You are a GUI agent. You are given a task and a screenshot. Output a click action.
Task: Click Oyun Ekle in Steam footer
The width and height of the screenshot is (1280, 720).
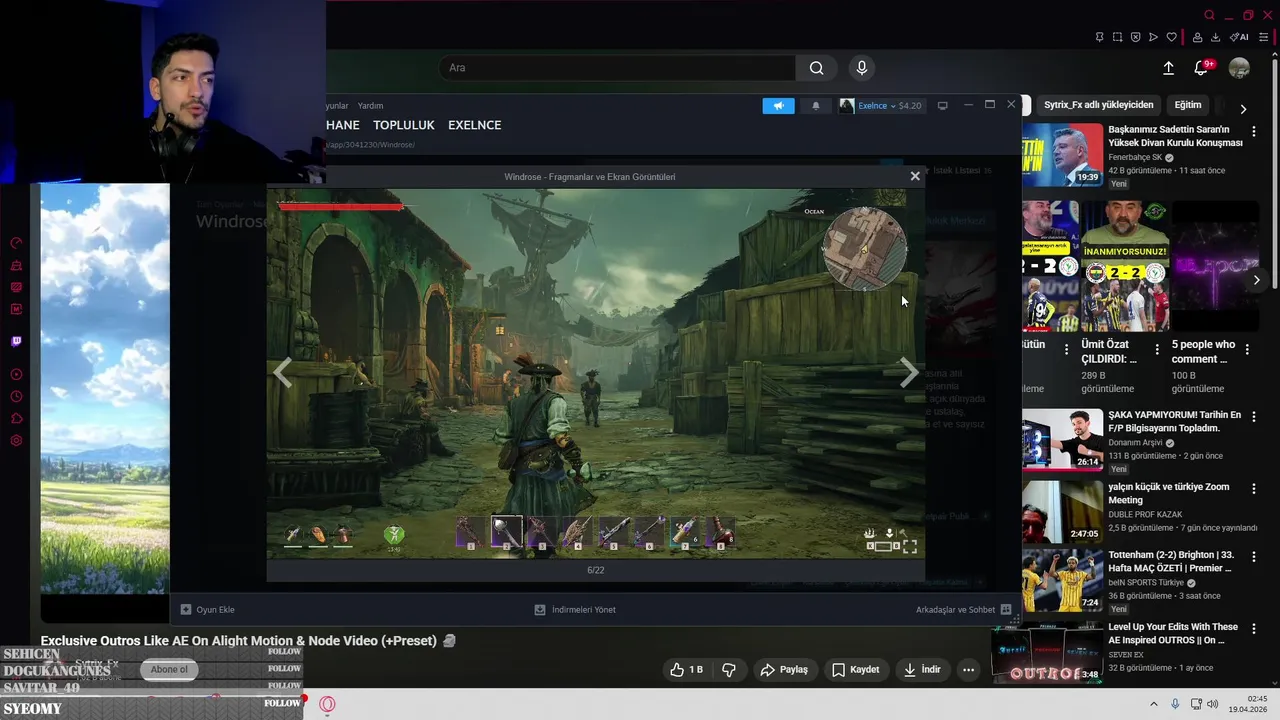208,609
